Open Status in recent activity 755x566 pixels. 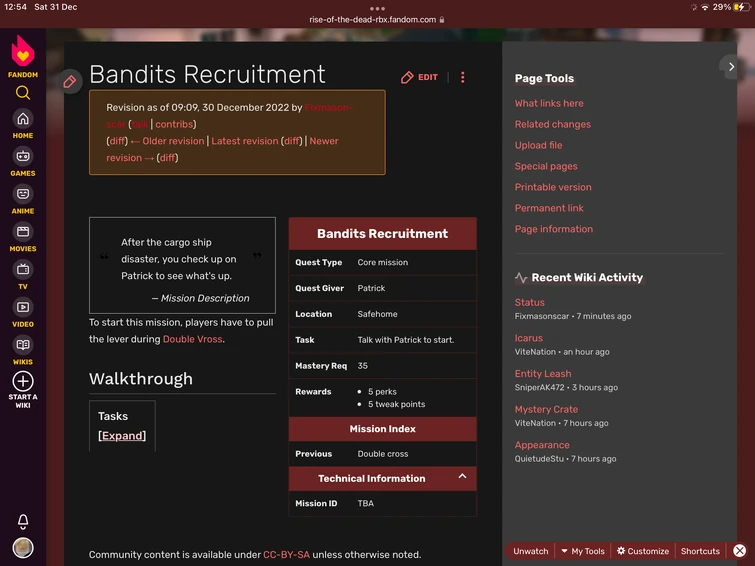(x=530, y=303)
